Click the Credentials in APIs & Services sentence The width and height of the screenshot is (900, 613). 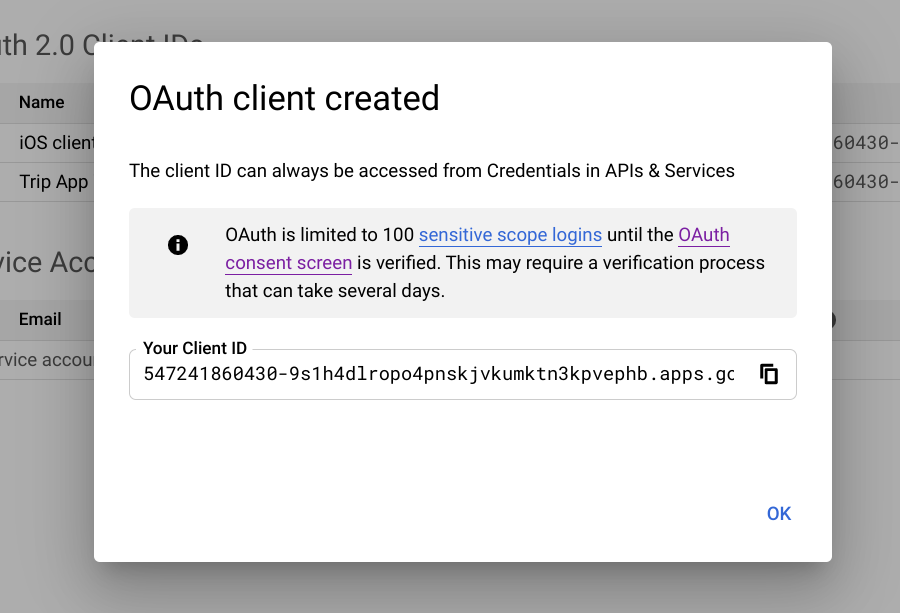coord(432,171)
